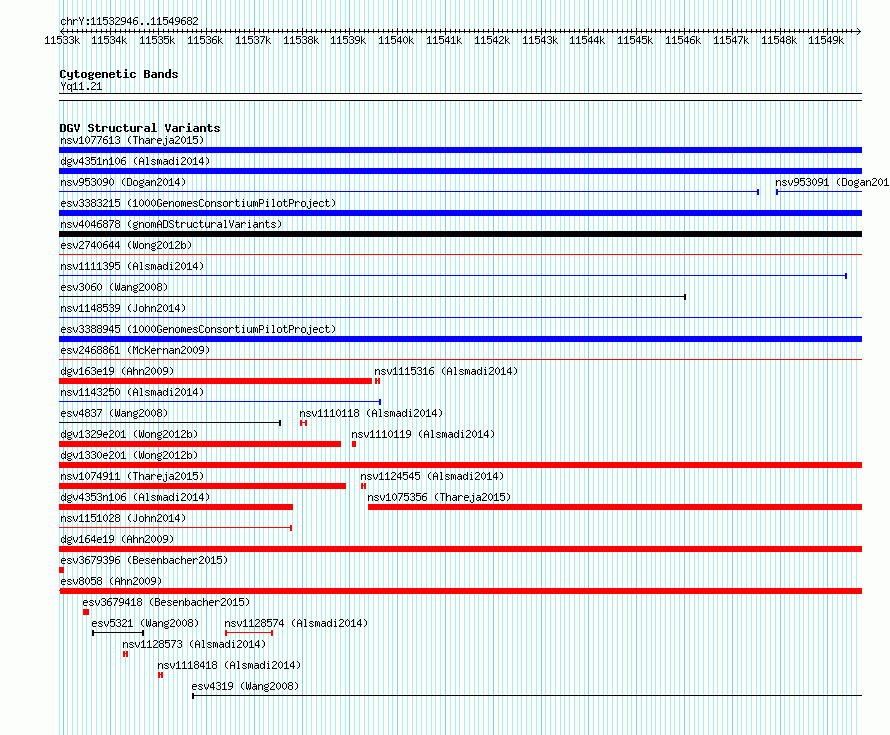Select the Yq11.21 band label
This screenshot has height=735, width=890.
point(81,86)
